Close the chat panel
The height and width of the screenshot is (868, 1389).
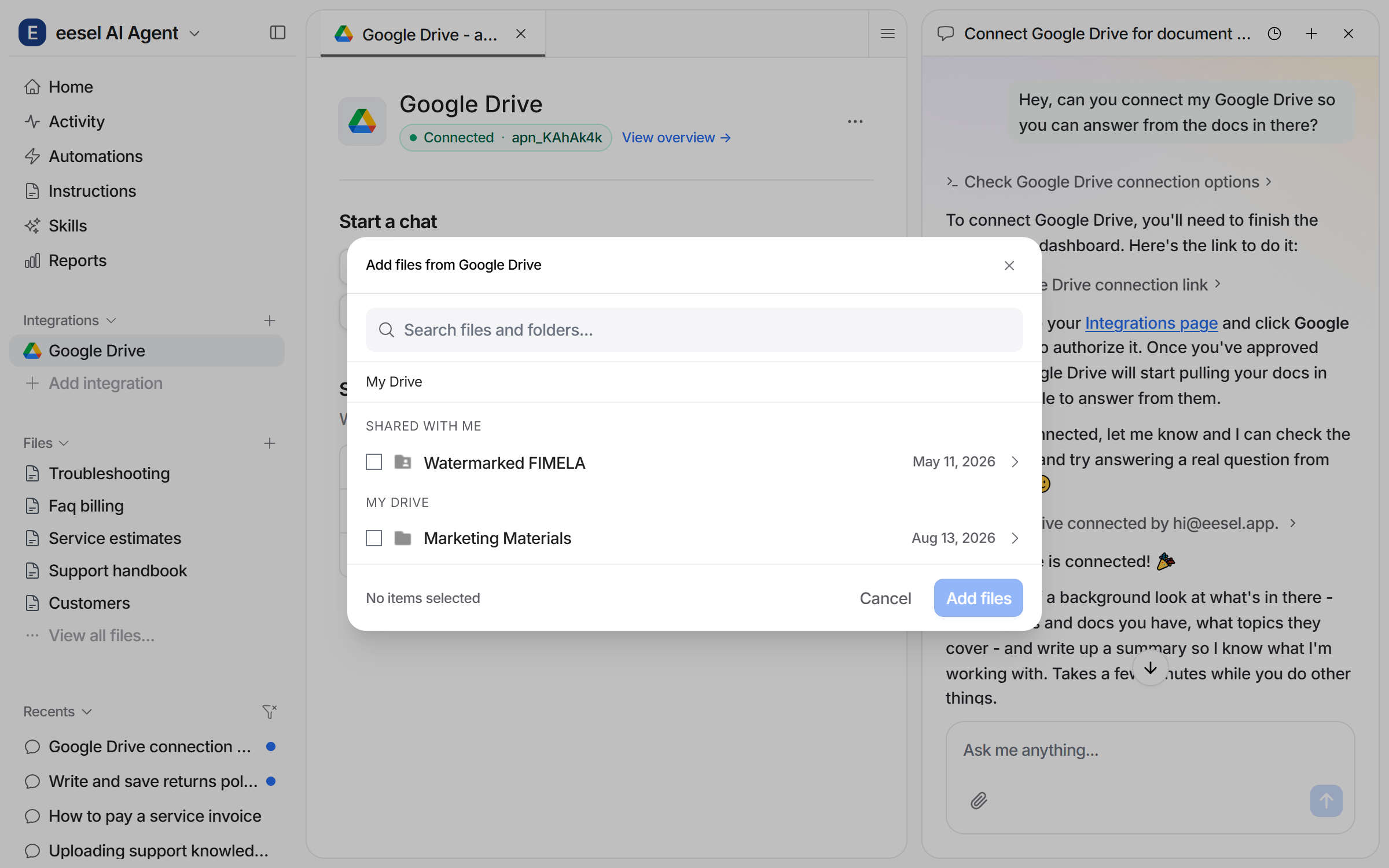[1348, 34]
